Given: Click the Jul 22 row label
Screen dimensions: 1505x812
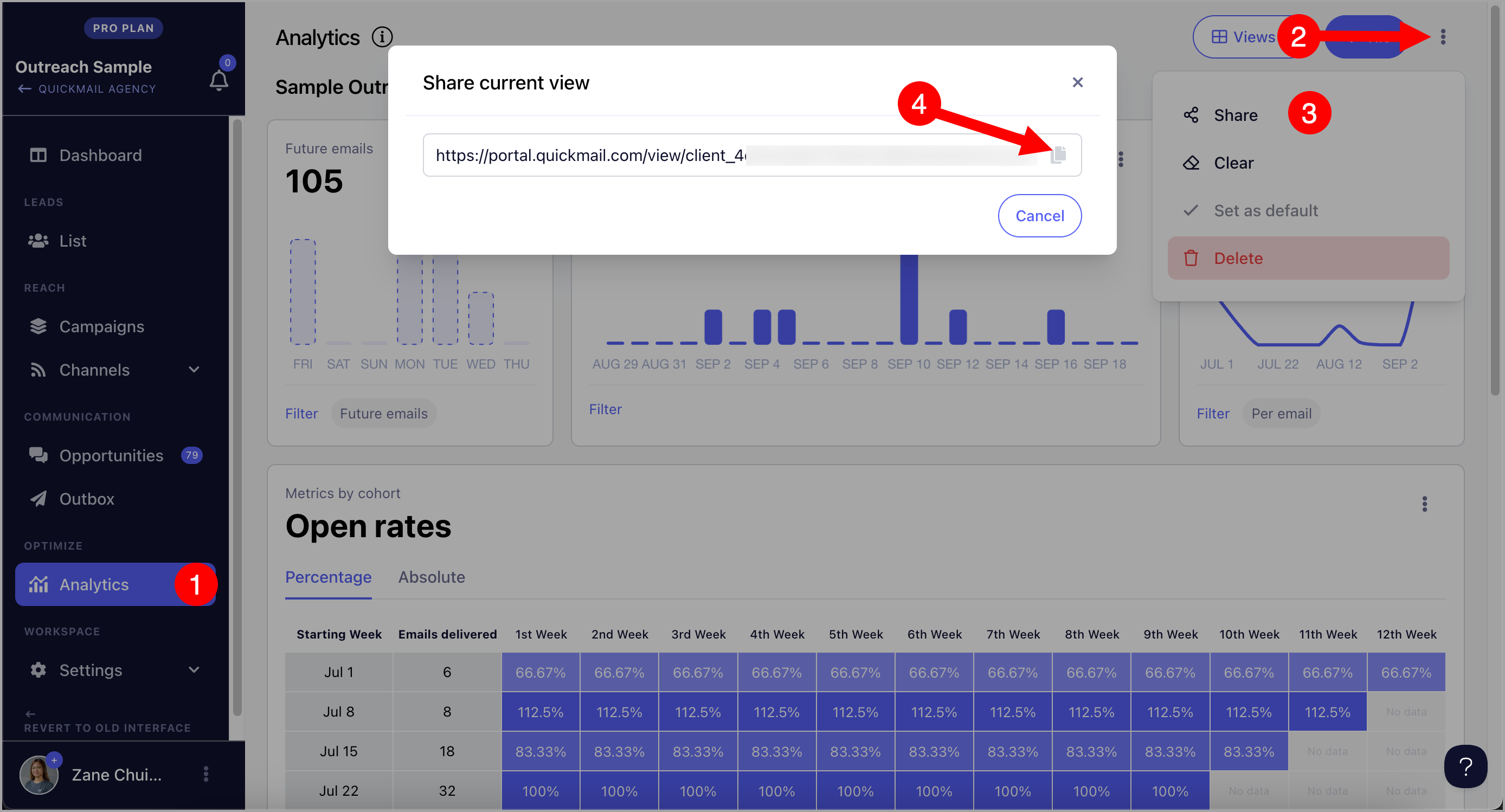Looking at the screenshot, I should pyautogui.click(x=339, y=791).
